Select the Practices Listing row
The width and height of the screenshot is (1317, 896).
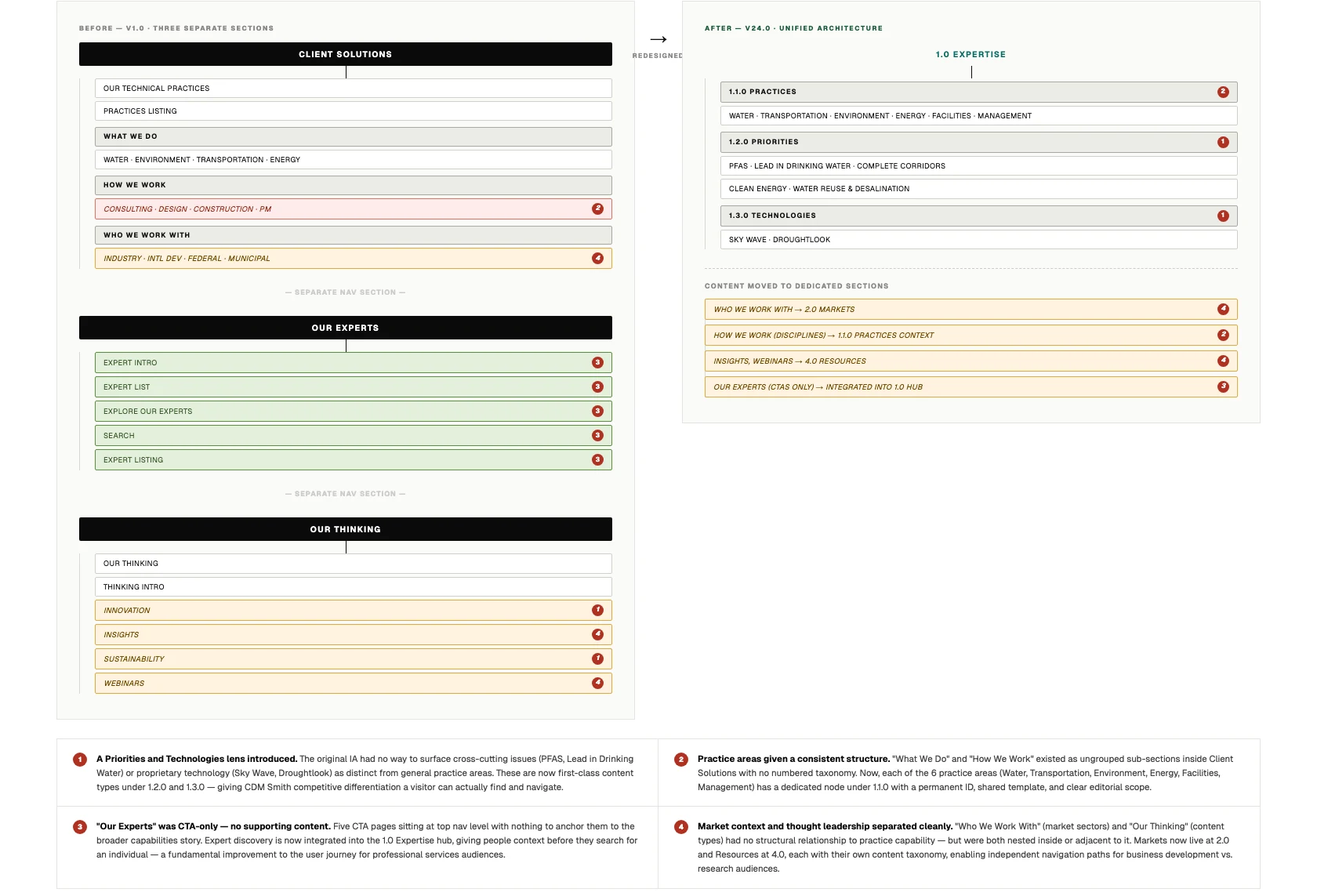[354, 111]
